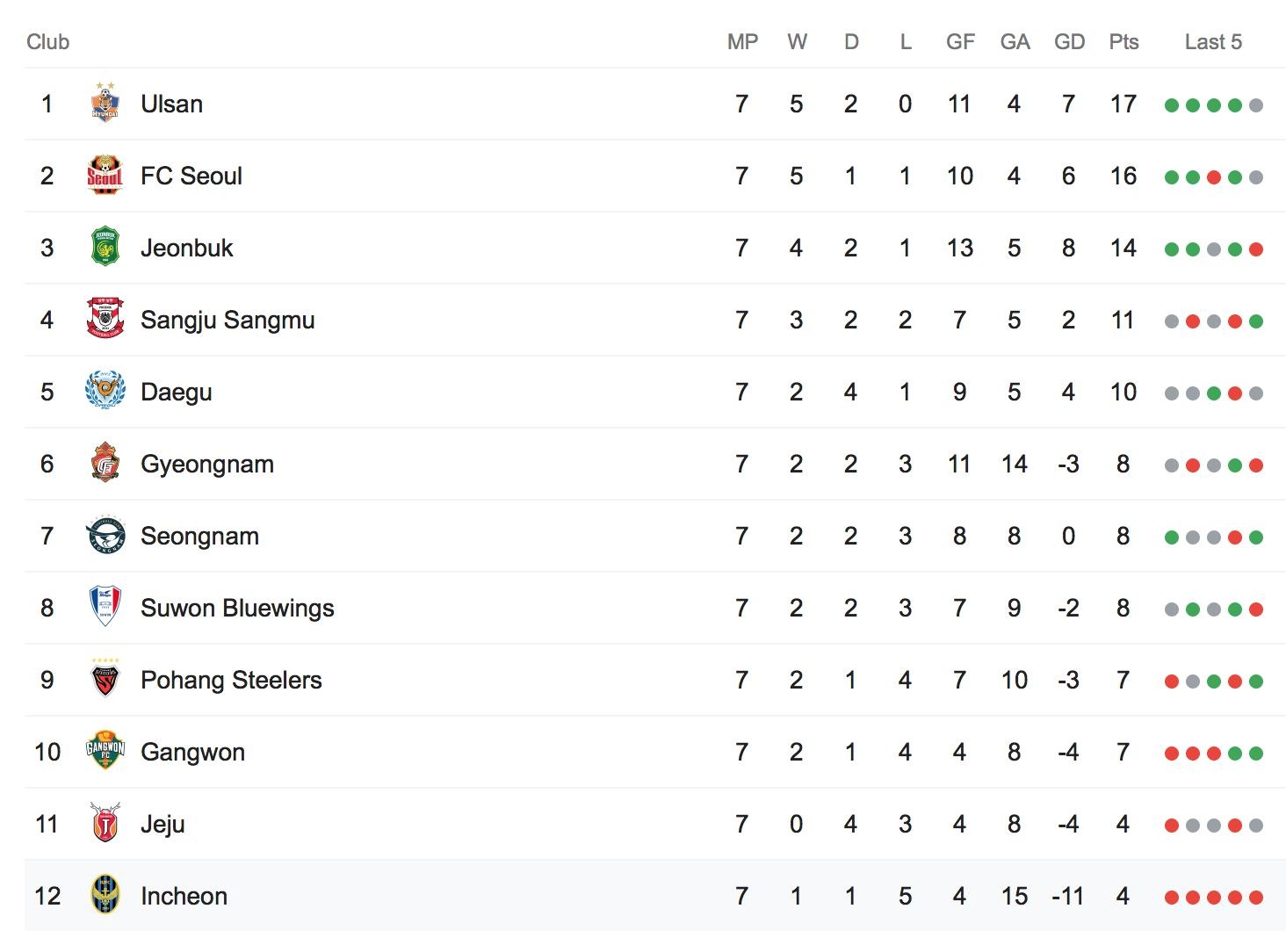The width and height of the screenshot is (1286, 952).
Task: Click the Gangwon FC badge
Action: point(105,751)
